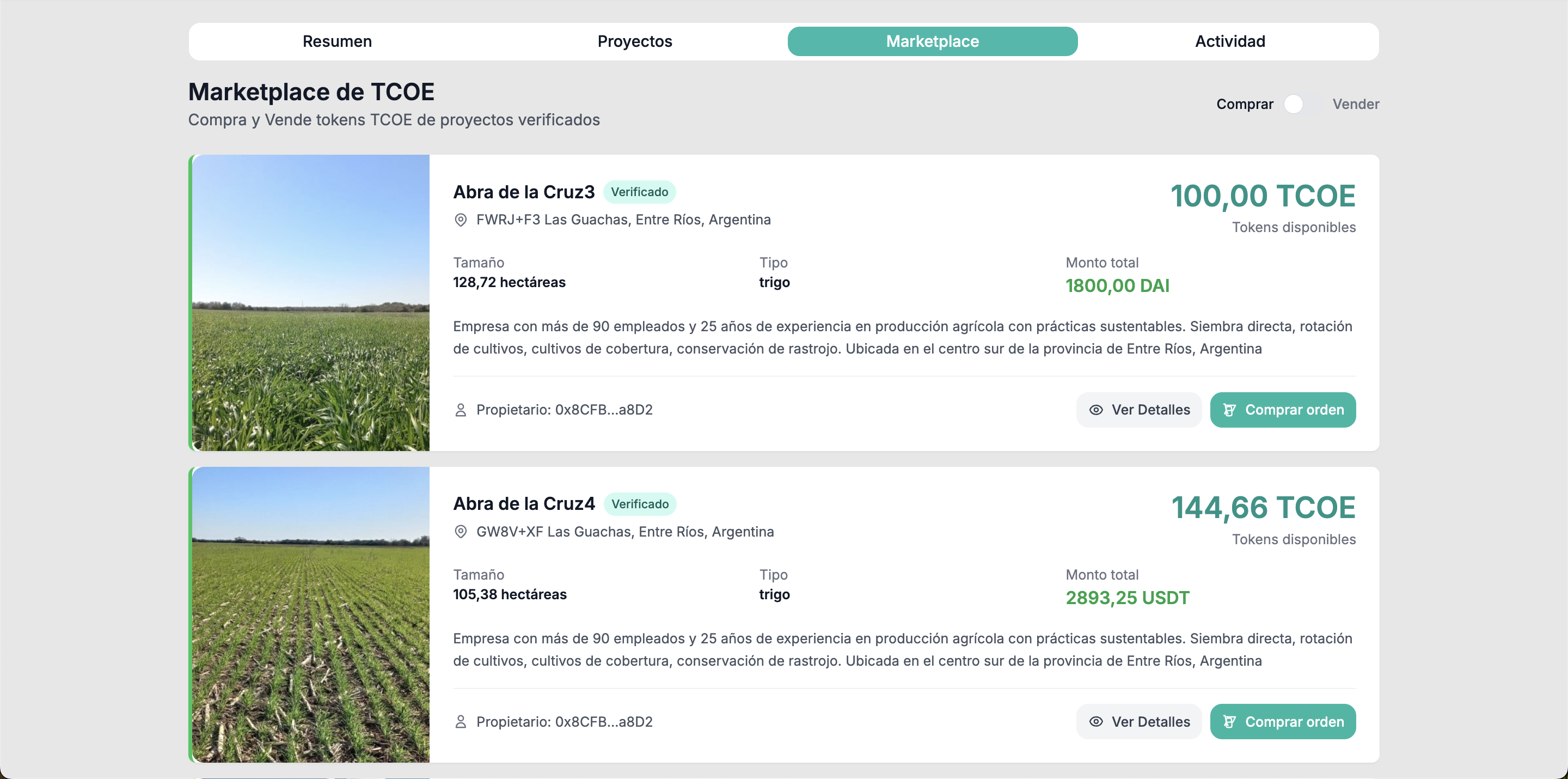Screen dimensions: 1568x779
Task: Click the Verificado badge on Cruz3
Action: click(639, 192)
